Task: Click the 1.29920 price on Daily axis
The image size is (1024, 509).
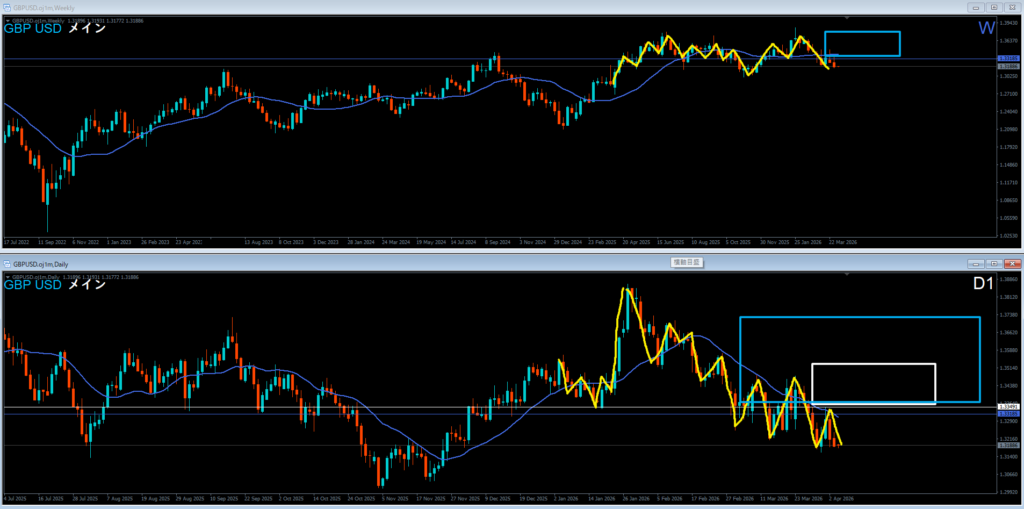Action: coord(1009,491)
